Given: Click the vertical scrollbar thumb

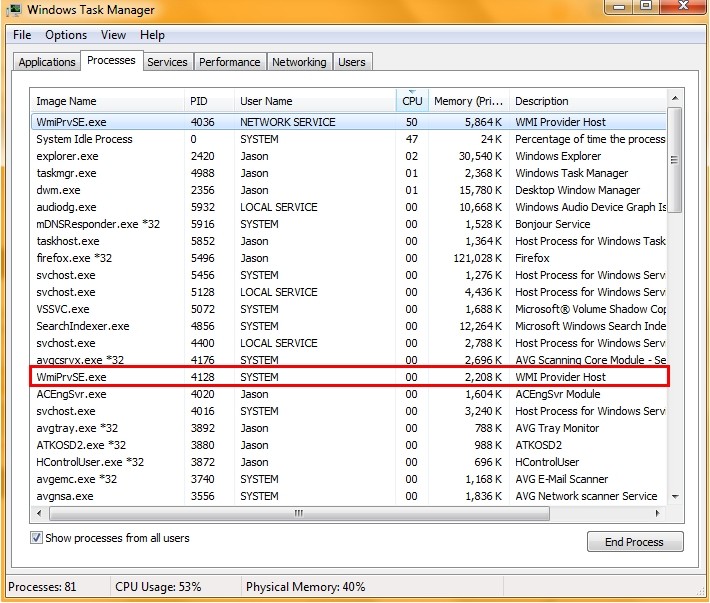Looking at the screenshot, I should pos(675,160).
